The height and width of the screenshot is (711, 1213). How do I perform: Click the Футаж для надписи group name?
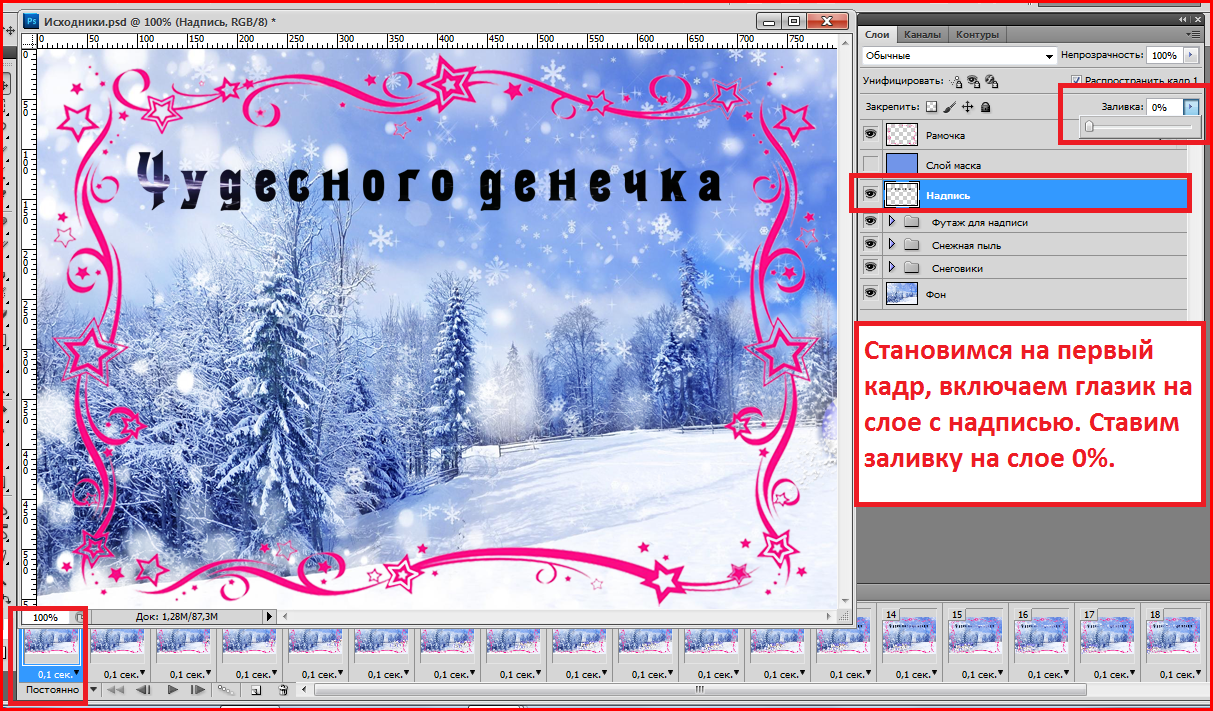980,222
